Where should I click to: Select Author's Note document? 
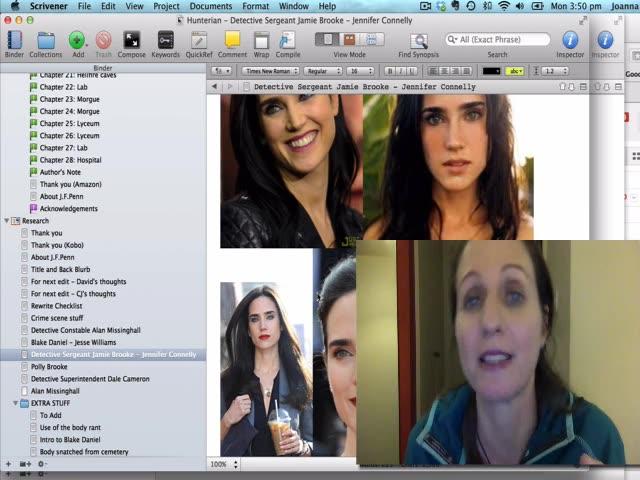60,172
